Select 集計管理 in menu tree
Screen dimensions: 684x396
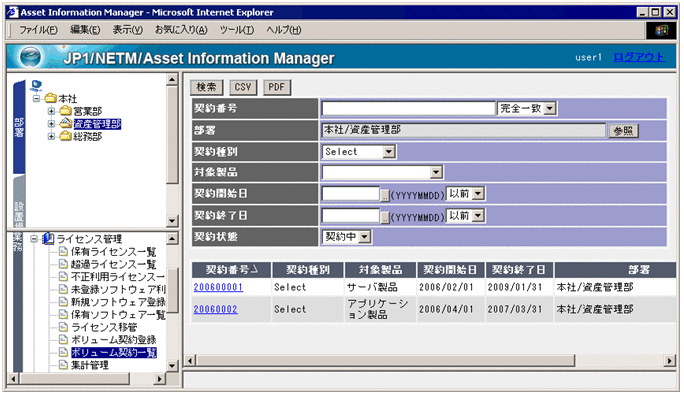[89, 365]
